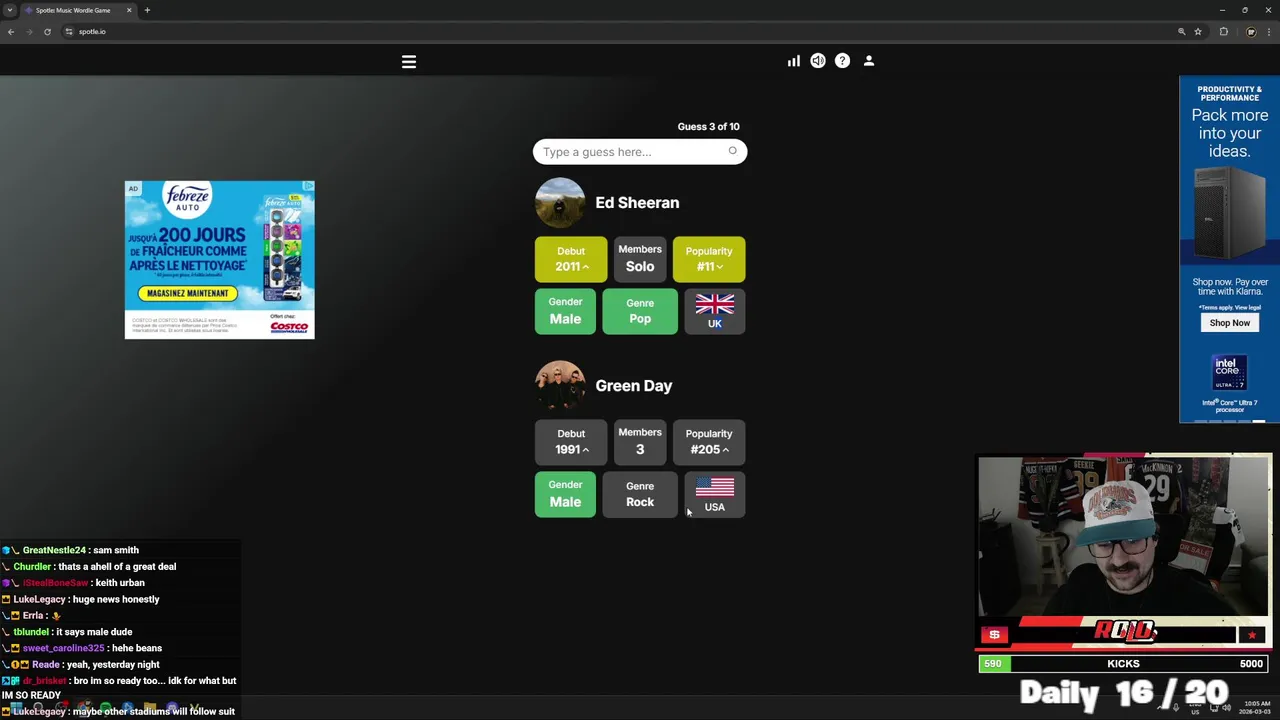Close the Spotle Music Wordle Game tab
The image size is (1280, 720).
pyautogui.click(x=128, y=10)
